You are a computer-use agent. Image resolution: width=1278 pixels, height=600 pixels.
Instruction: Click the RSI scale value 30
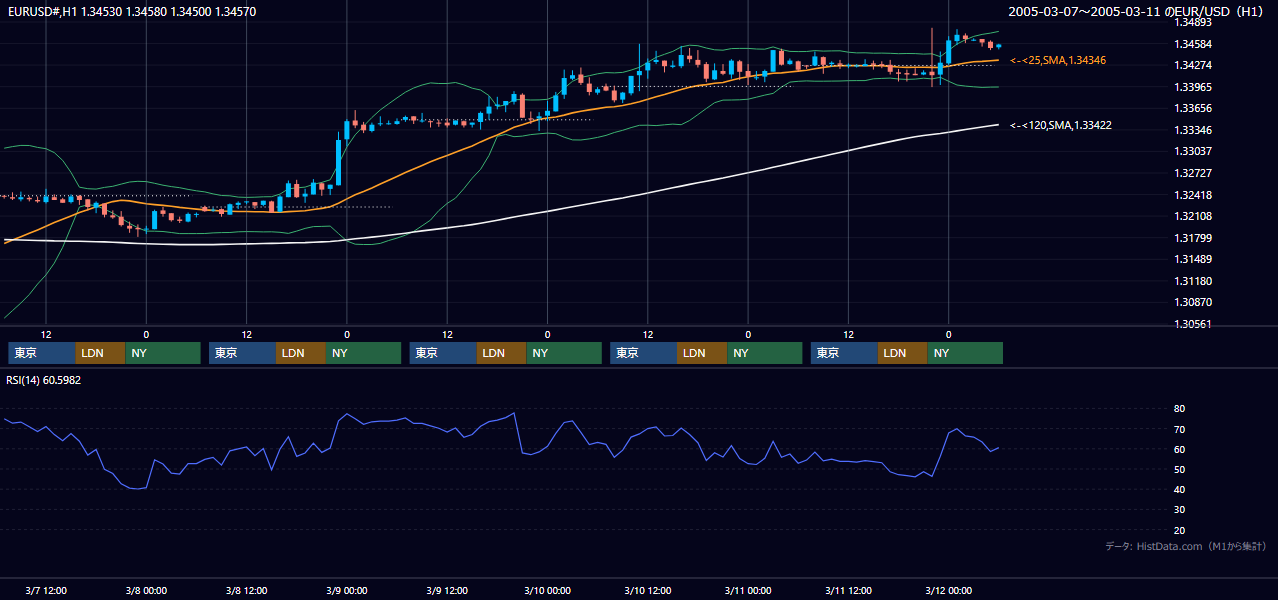(x=1179, y=509)
